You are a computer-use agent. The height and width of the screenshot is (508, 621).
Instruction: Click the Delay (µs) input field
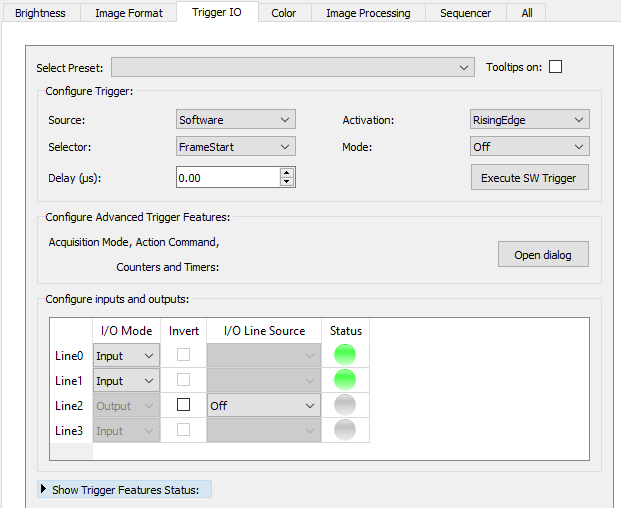pyautogui.click(x=227, y=177)
